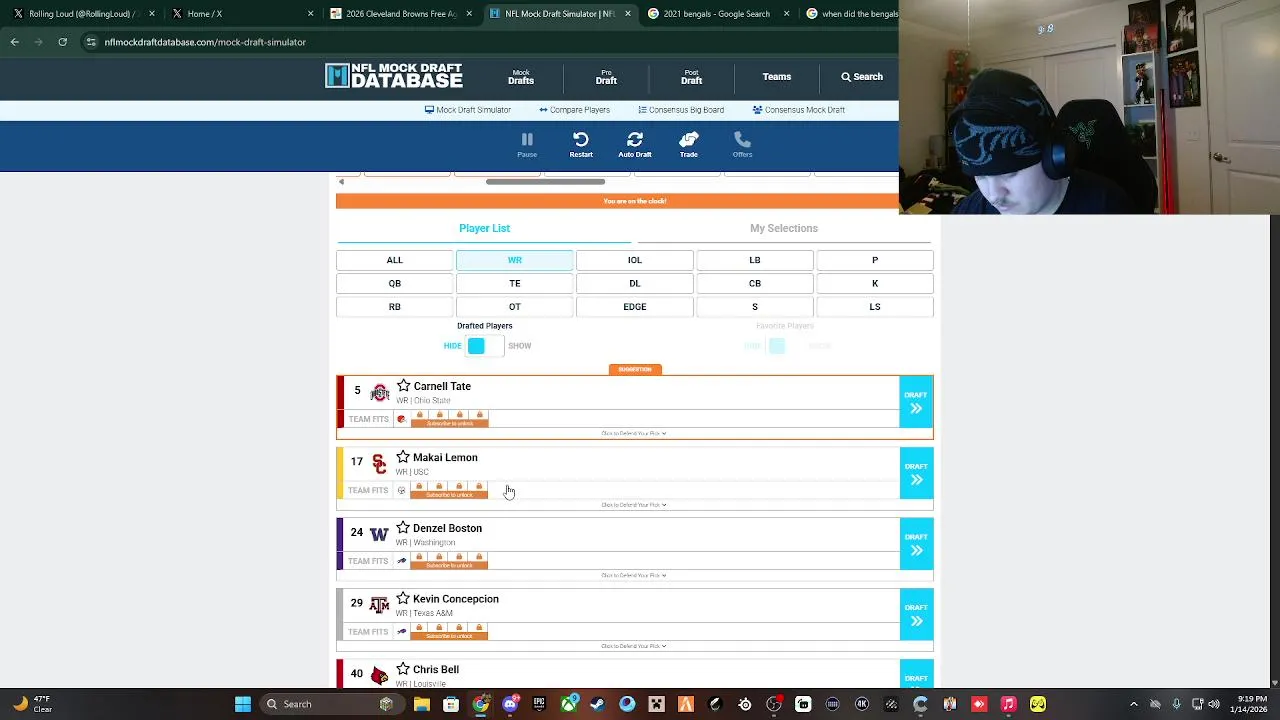Open Pre Draft nav menu

[606, 77]
